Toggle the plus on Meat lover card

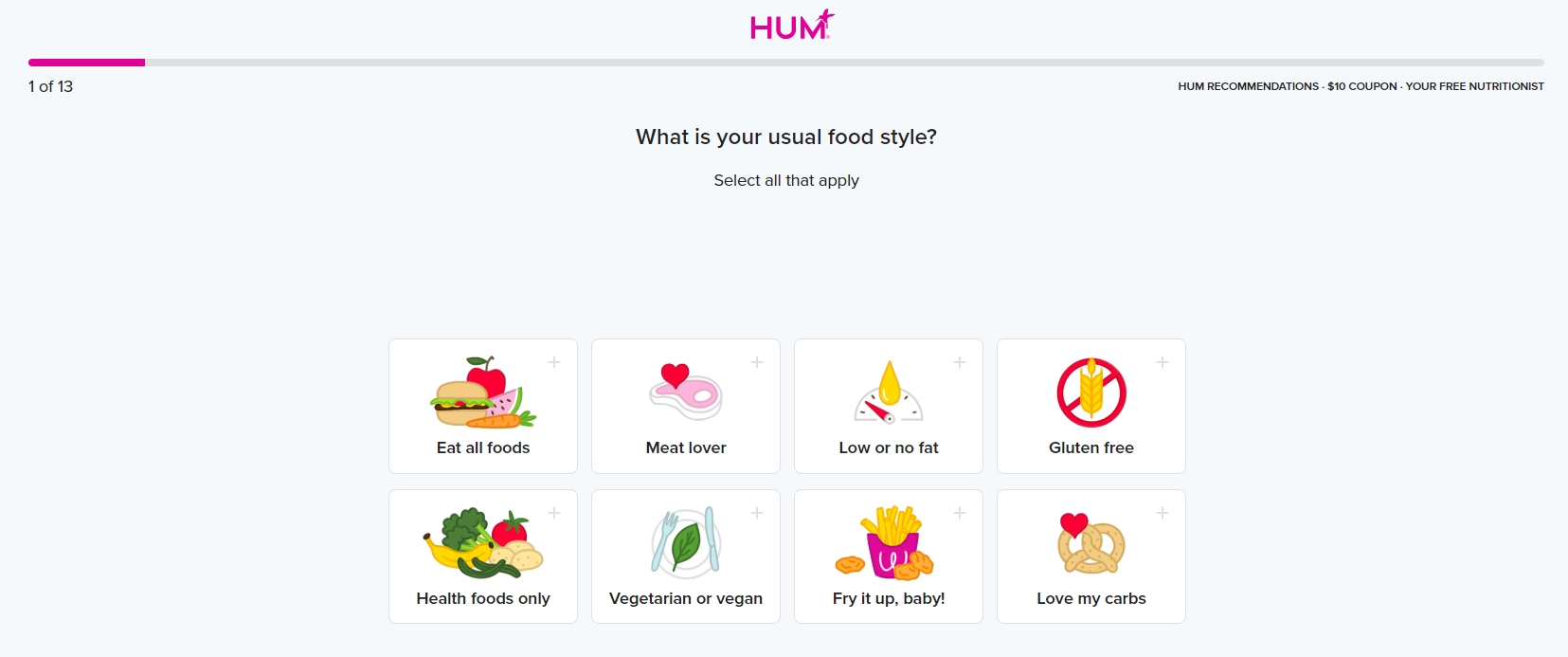pos(757,362)
